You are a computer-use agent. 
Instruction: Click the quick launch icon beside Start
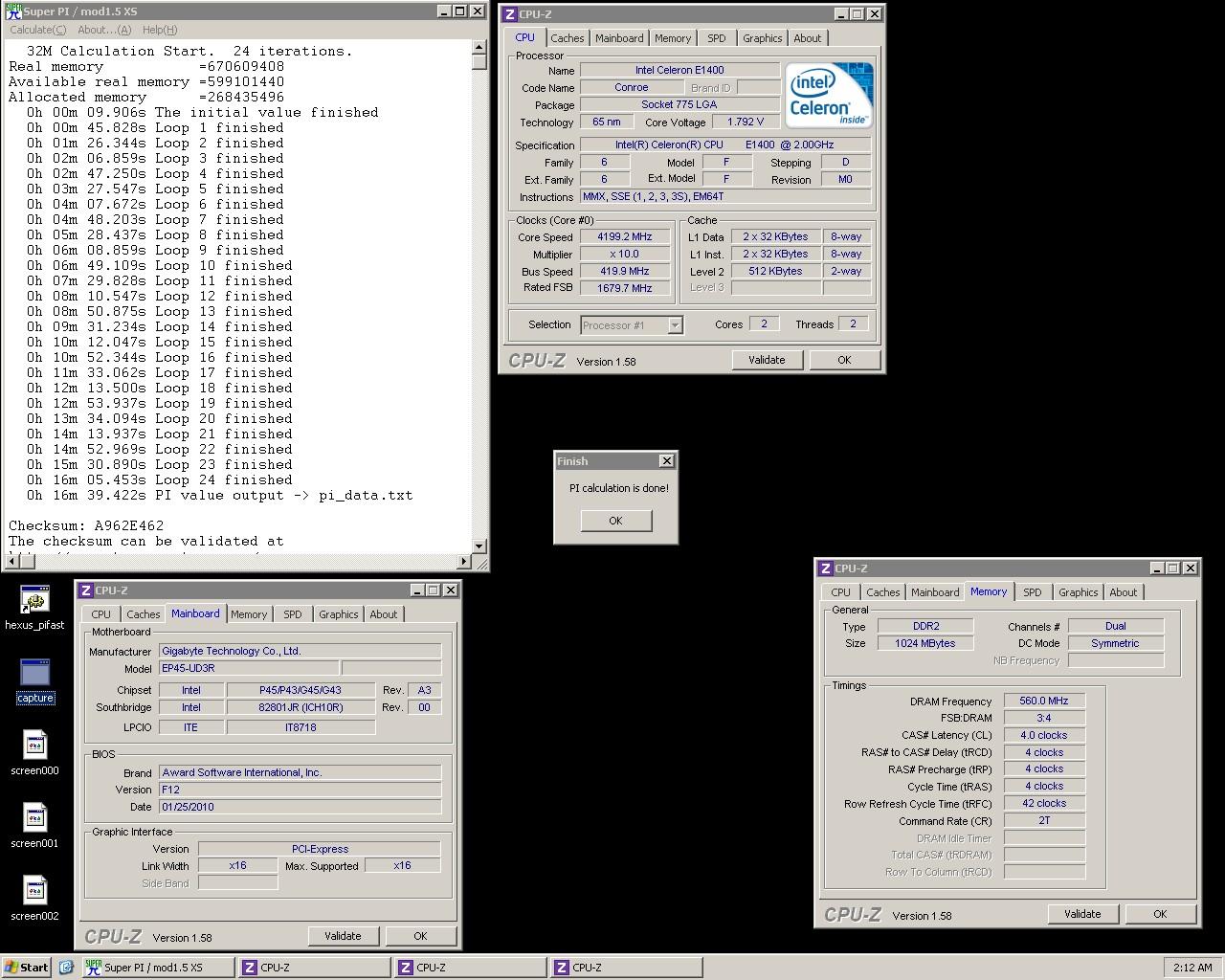click(x=66, y=968)
